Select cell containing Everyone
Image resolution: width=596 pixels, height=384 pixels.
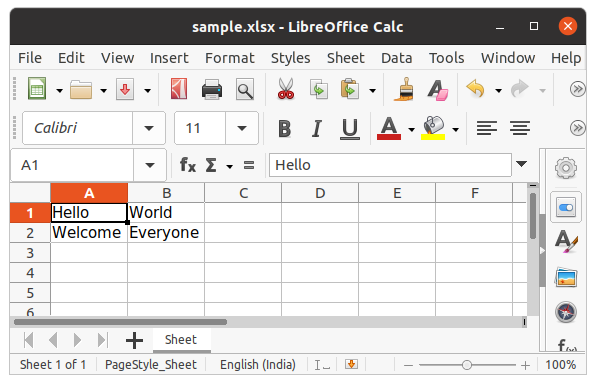[x=166, y=232]
